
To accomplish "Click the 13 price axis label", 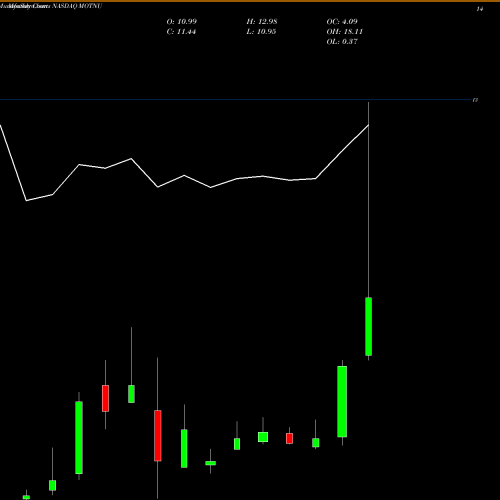I will (x=476, y=100).
